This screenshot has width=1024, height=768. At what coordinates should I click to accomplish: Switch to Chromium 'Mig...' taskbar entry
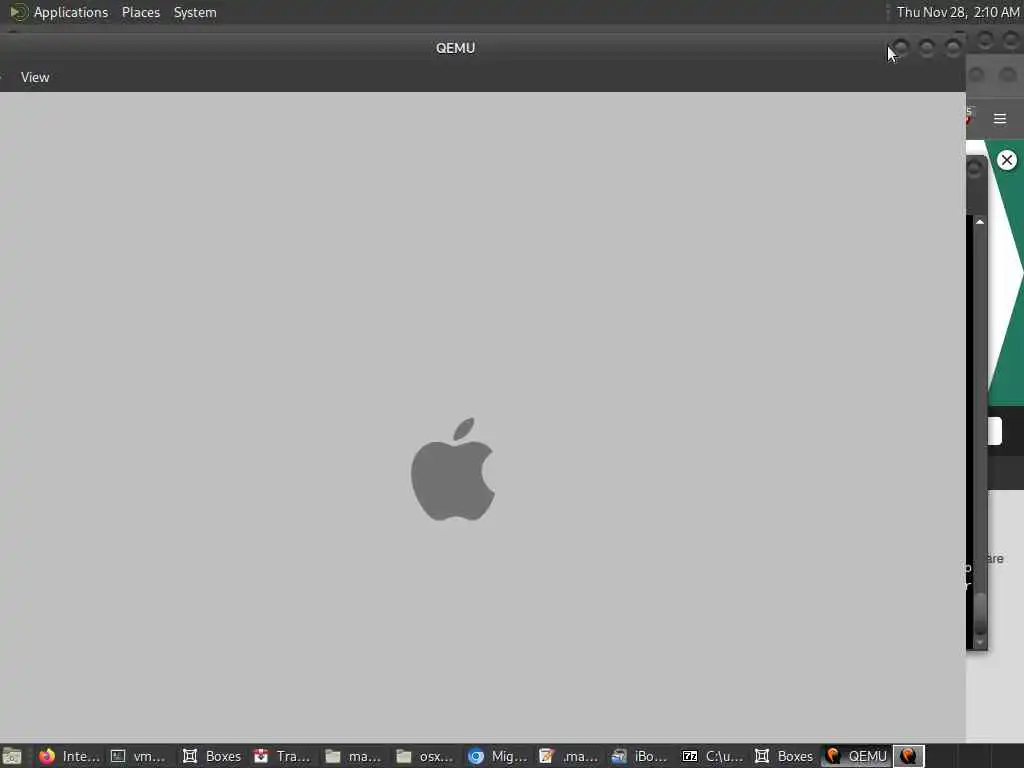[497, 756]
